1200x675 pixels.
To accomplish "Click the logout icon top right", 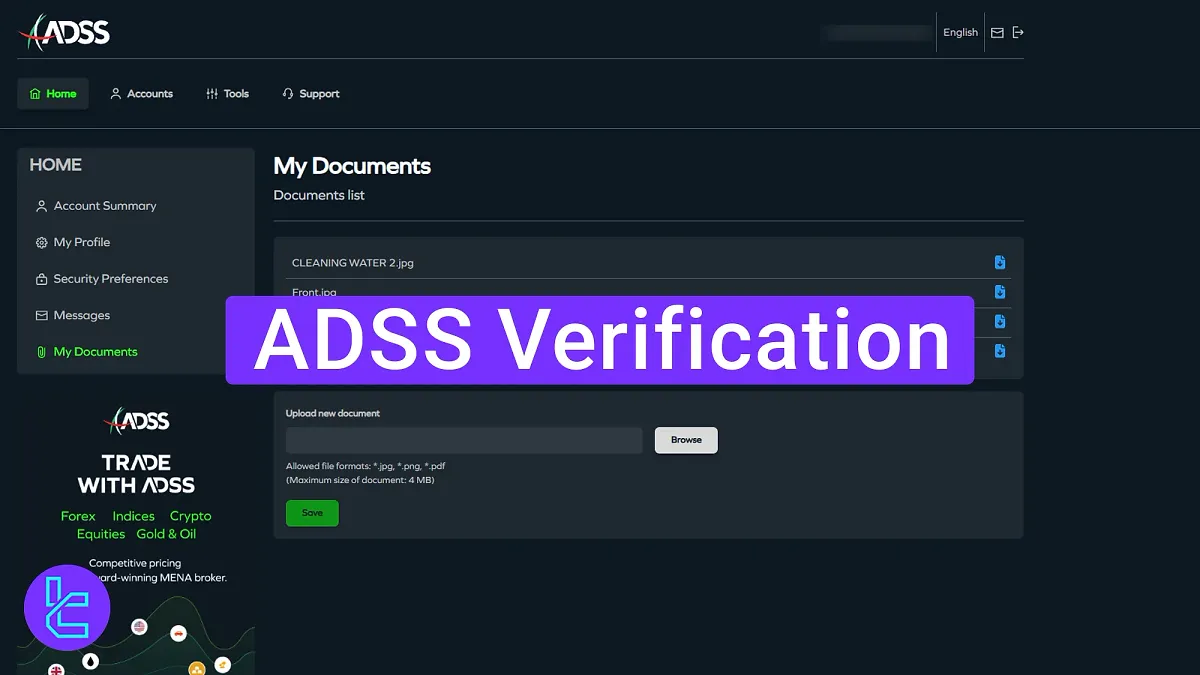I will pos(1018,31).
